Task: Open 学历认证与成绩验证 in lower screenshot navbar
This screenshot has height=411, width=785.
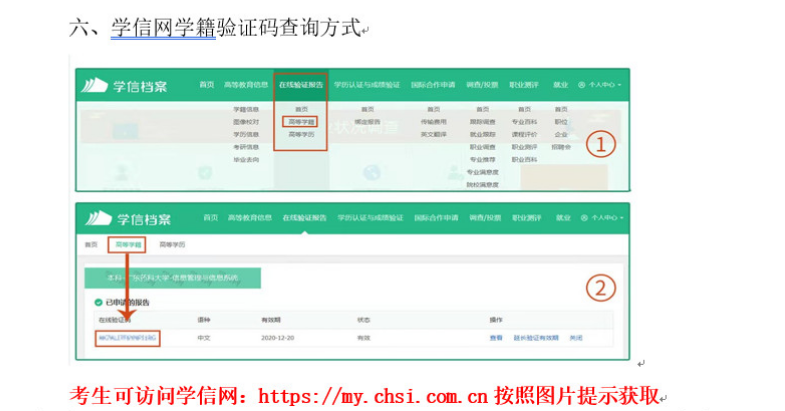Action: (x=370, y=218)
